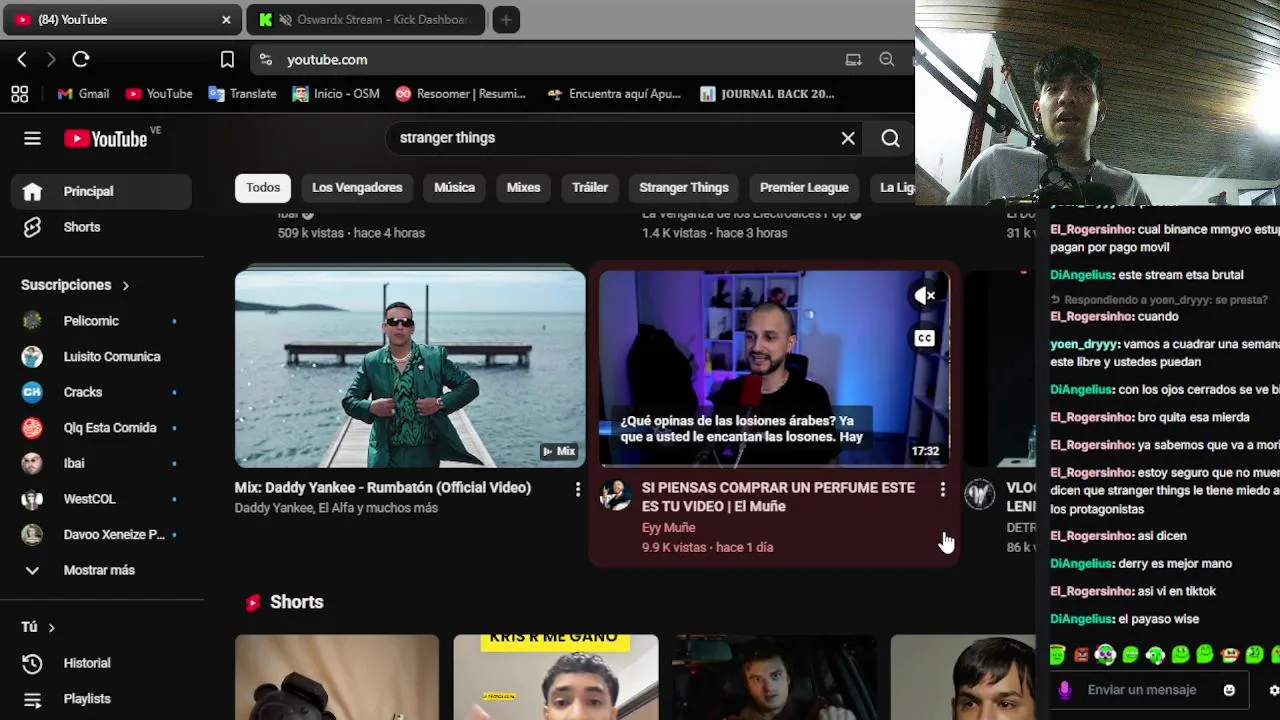Open more options for El Muñe video

(x=942, y=489)
